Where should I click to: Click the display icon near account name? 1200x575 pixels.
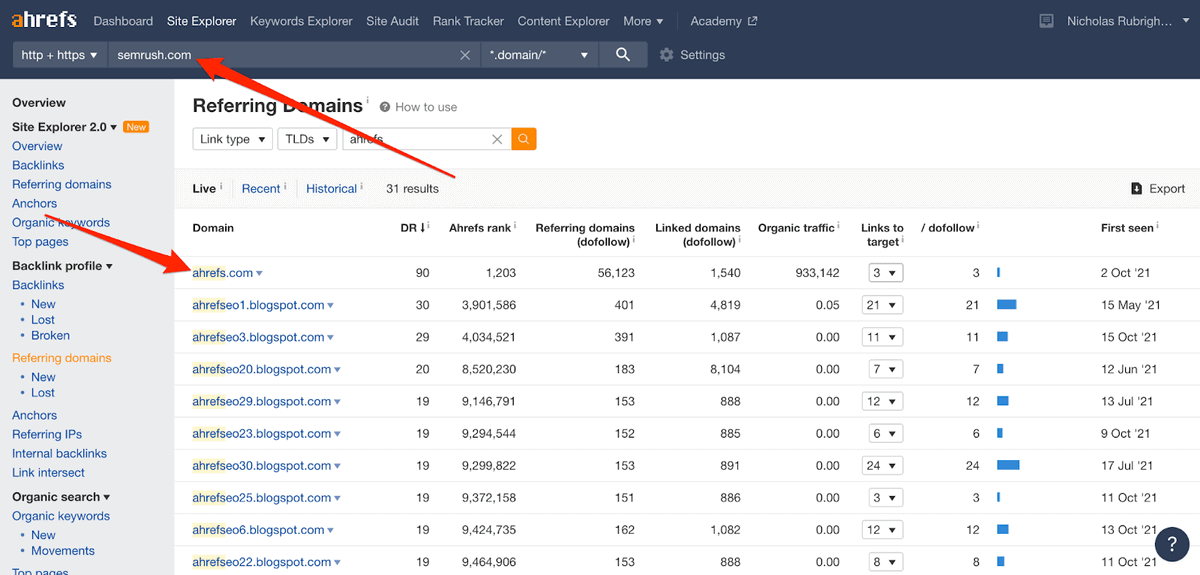coord(1047,21)
